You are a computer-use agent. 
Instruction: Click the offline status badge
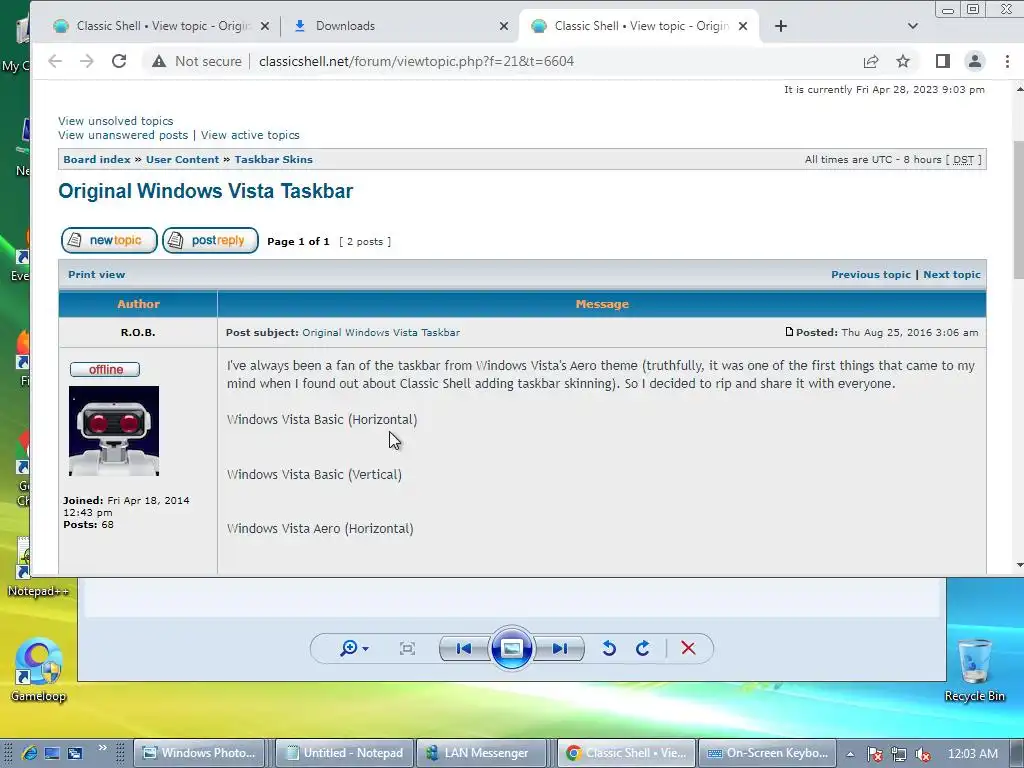(x=105, y=370)
